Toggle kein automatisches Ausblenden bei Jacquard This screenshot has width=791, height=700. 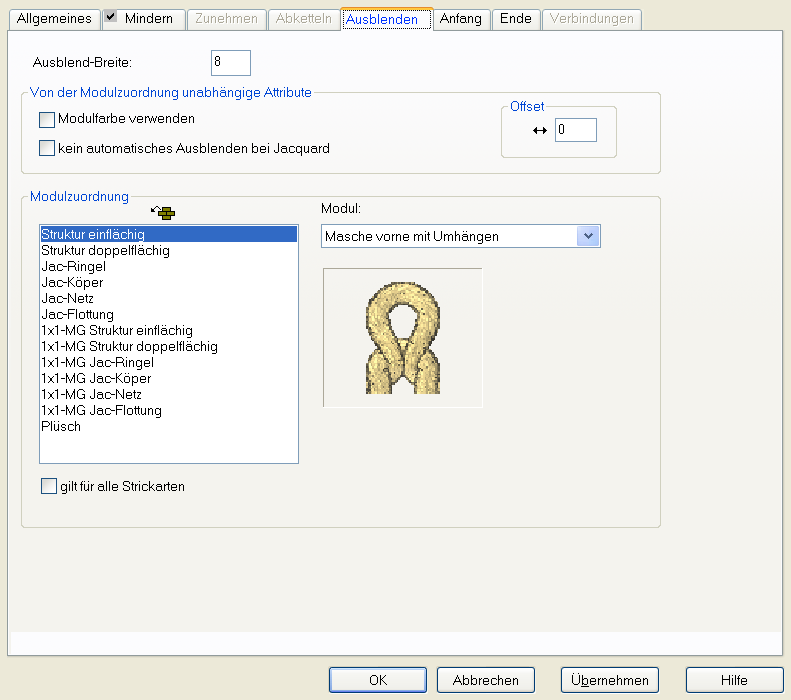click(x=46, y=148)
